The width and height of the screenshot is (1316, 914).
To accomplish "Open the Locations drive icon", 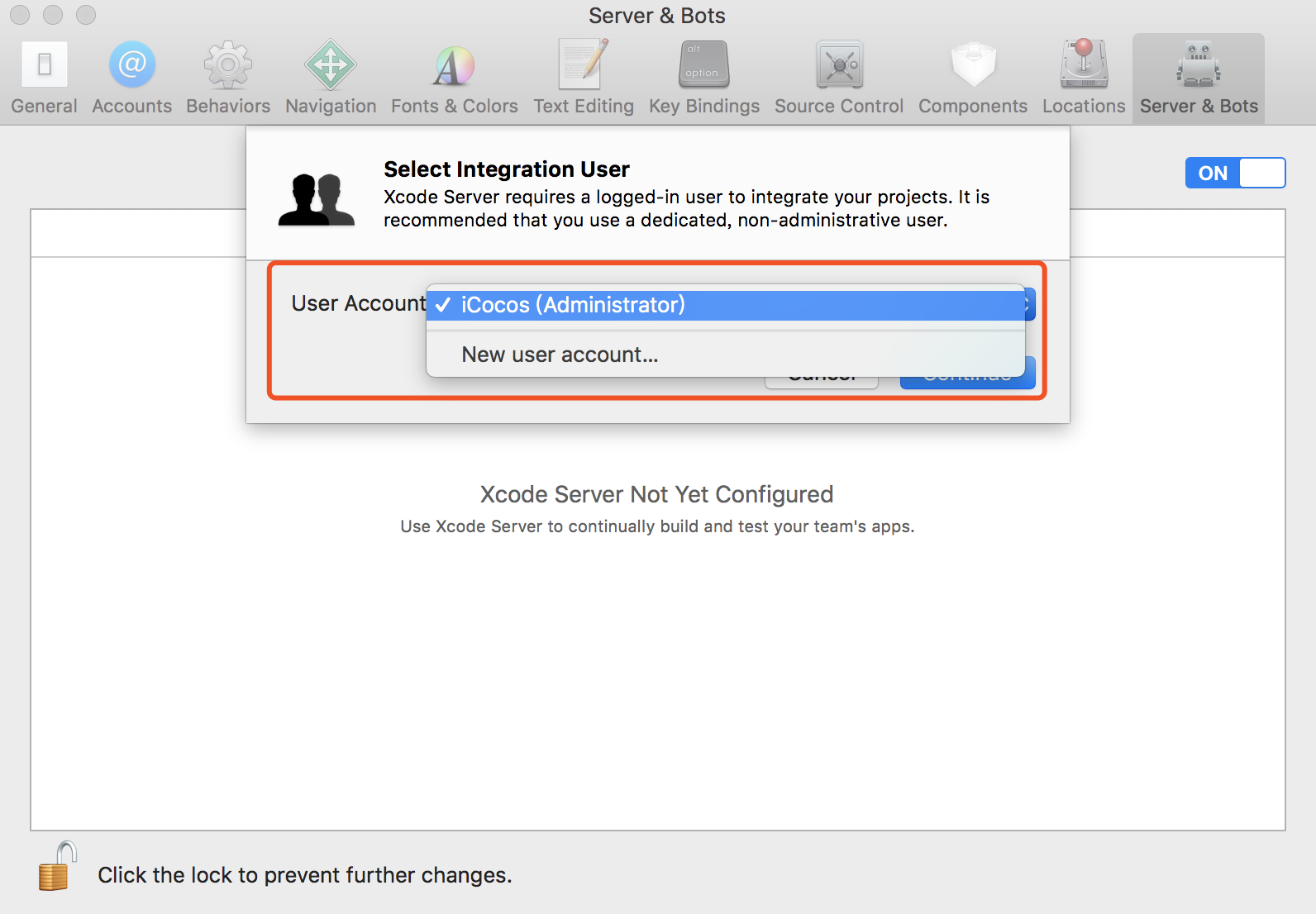I will point(1084,64).
